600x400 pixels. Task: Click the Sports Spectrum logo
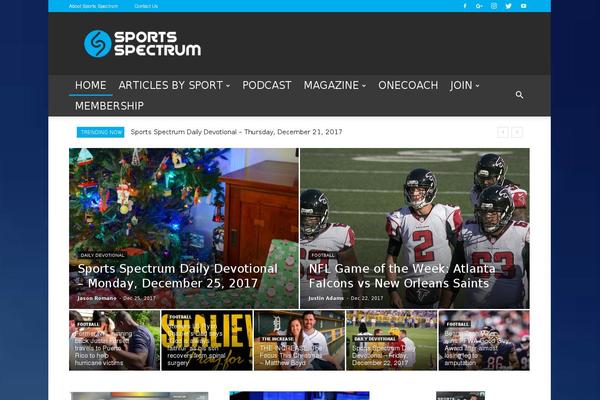tap(142, 44)
